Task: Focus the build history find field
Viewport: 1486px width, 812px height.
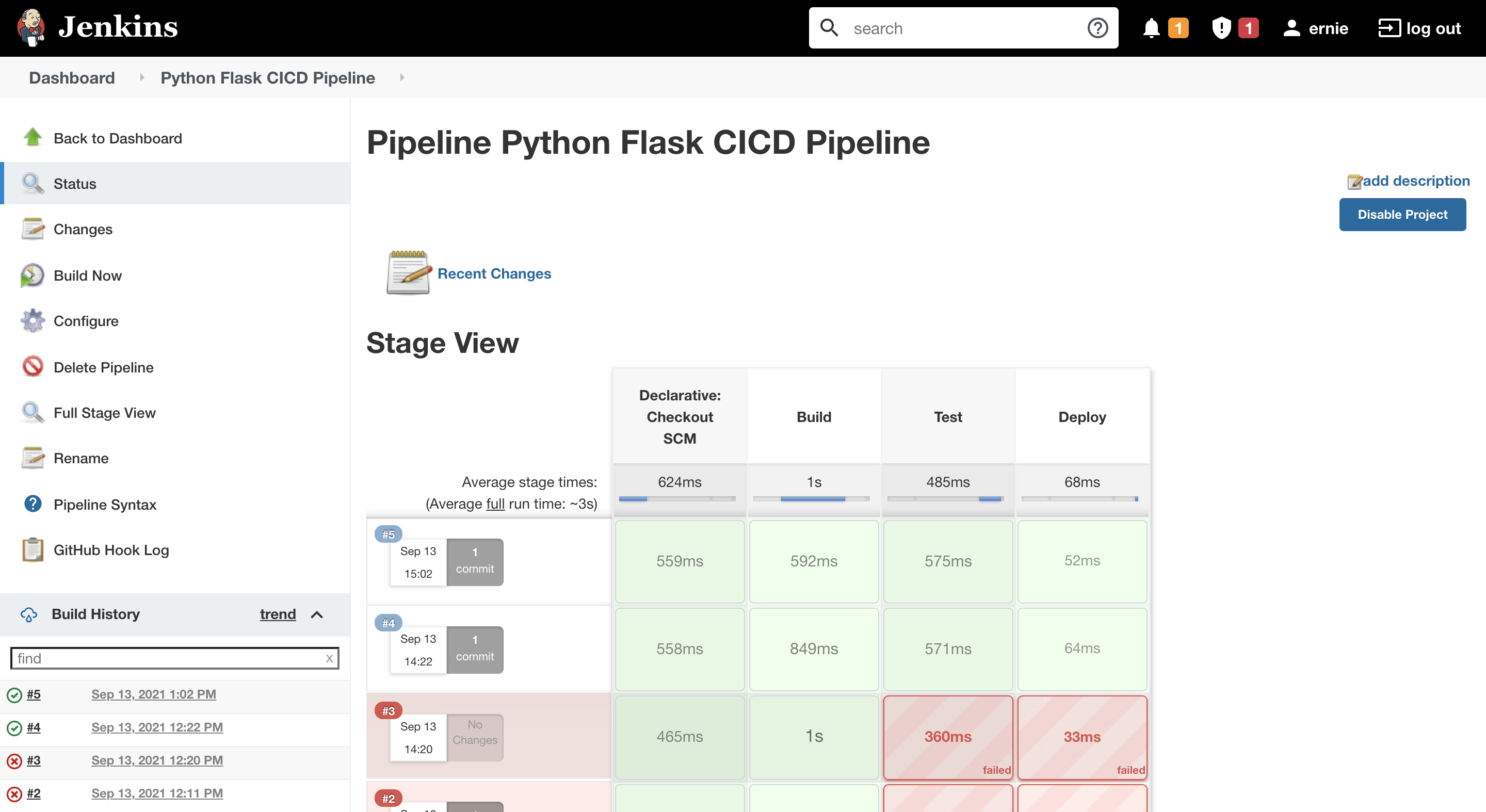Action: click(167, 658)
